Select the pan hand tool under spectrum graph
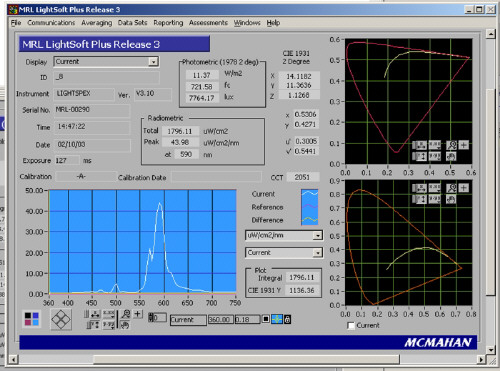Screen dimensions: 500x371 [x=125, y=325]
